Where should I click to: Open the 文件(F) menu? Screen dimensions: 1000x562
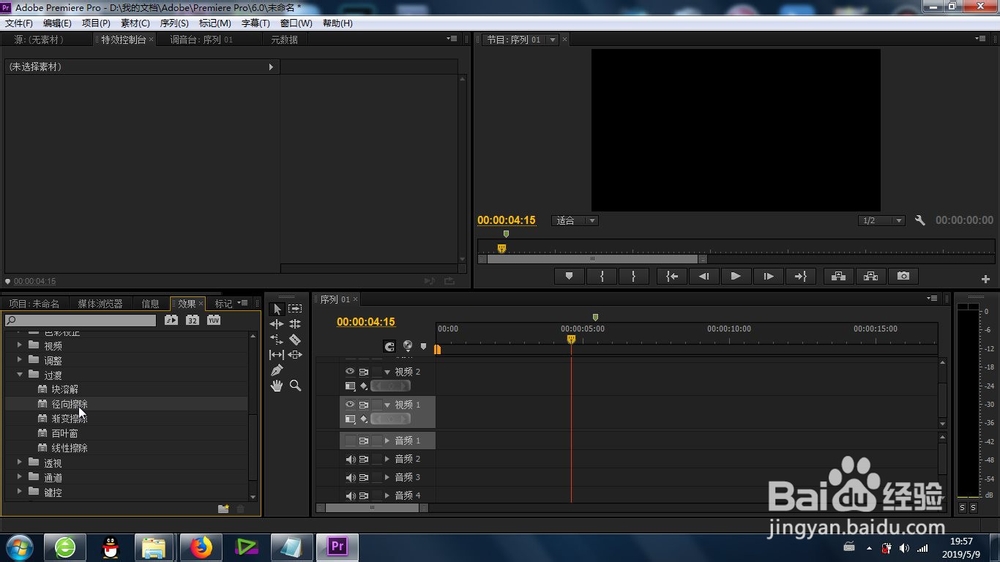tap(18, 23)
